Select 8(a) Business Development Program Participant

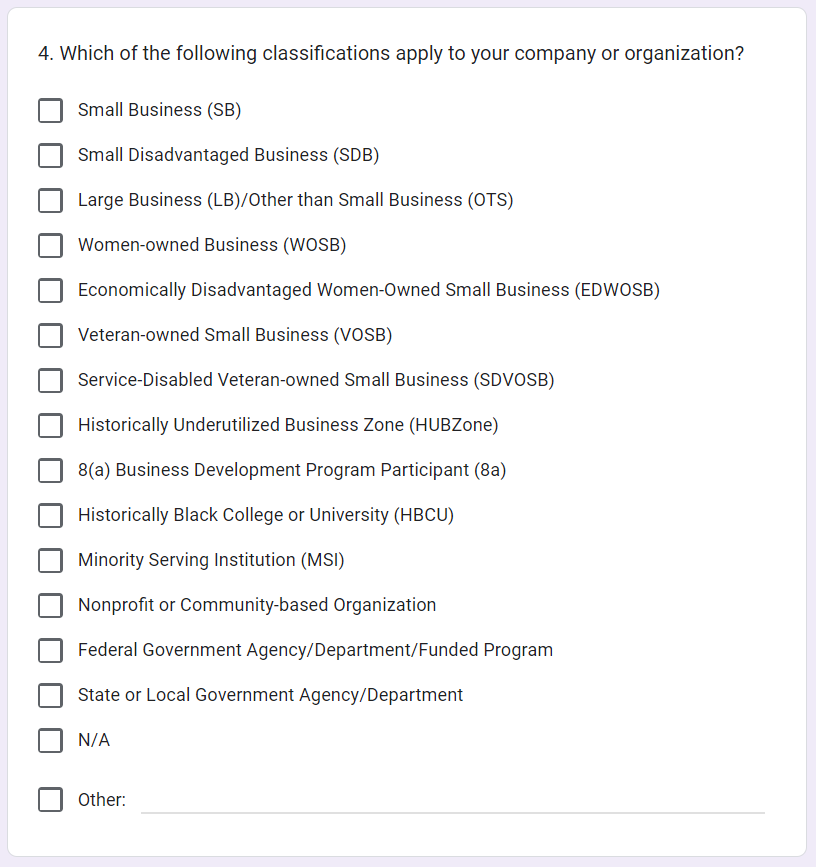[50, 470]
